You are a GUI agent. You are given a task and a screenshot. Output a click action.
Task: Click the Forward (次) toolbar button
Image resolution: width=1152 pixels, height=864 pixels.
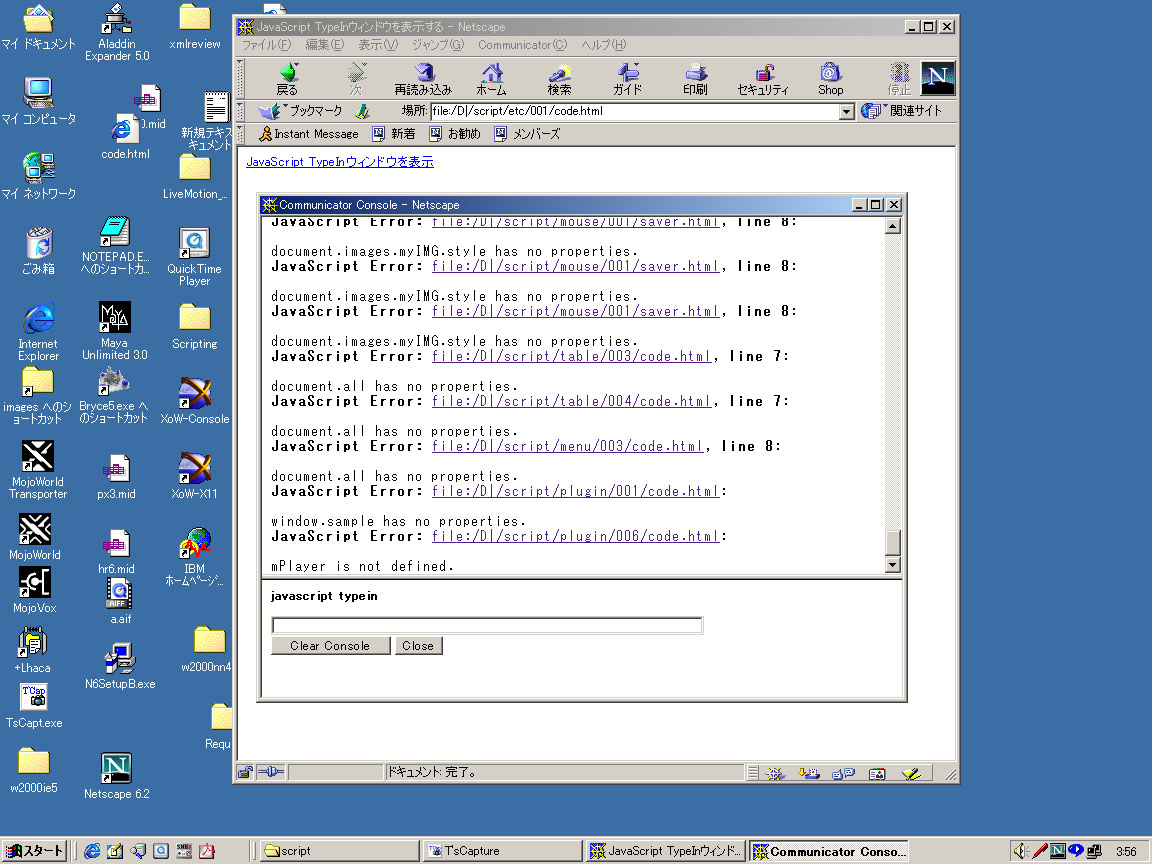pos(356,79)
